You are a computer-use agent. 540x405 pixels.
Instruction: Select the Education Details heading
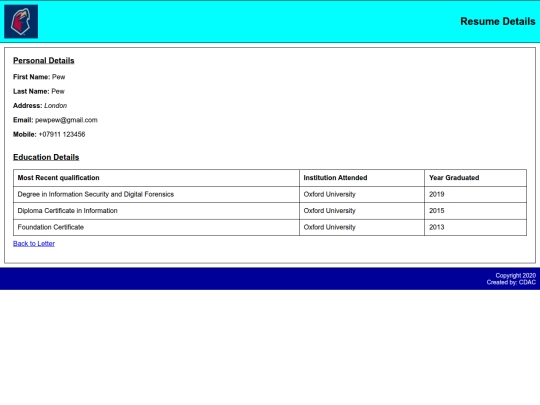(46, 157)
